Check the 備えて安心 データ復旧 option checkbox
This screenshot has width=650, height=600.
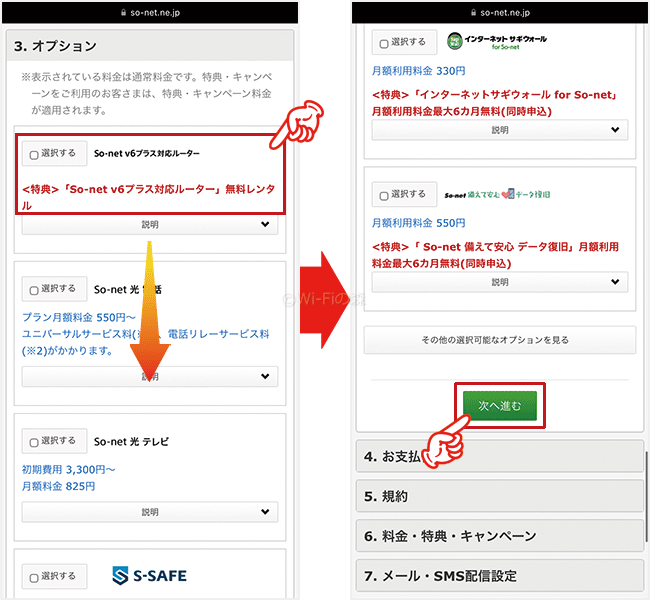[x=384, y=196]
